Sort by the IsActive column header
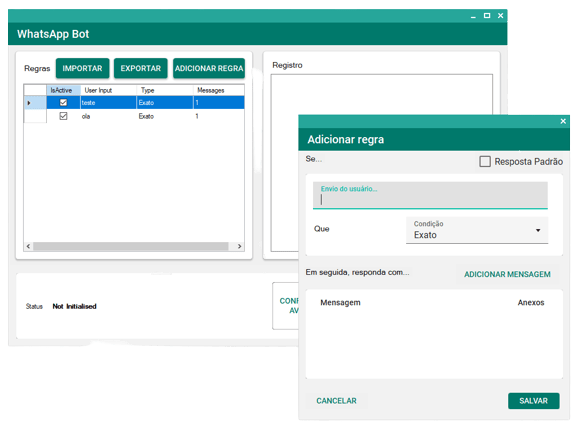The height and width of the screenshot is (430, 581). point(63,90)
